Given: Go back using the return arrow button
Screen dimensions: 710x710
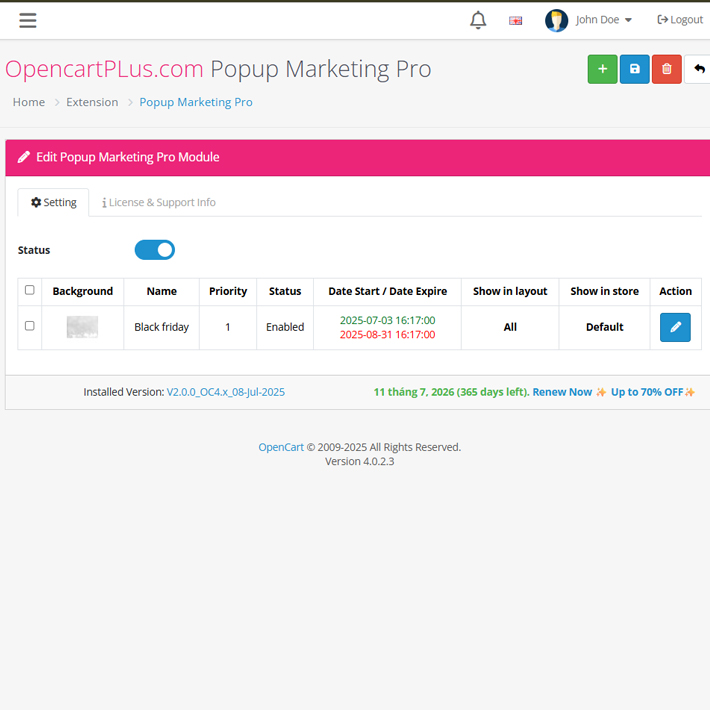Looking at the screenshot, I should pos(698,69).
